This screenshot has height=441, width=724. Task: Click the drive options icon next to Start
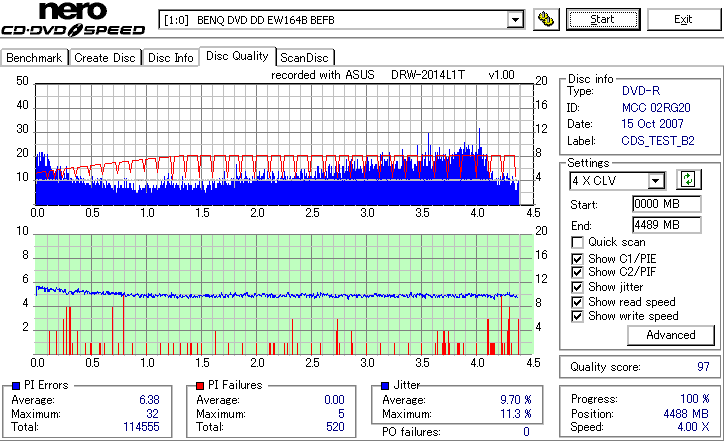coord(546,19)
